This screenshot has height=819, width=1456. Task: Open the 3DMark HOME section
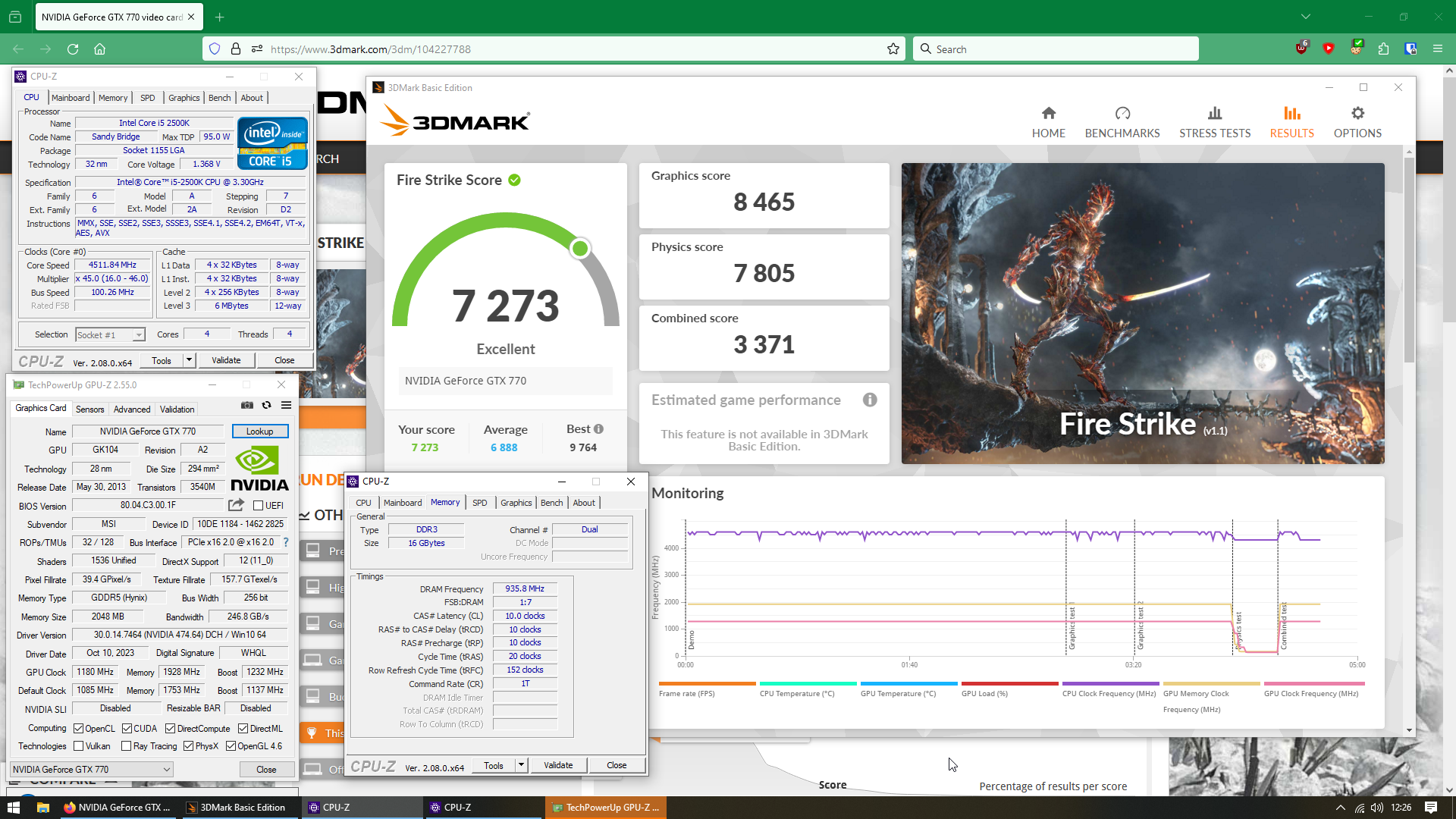pos(1048,122)
